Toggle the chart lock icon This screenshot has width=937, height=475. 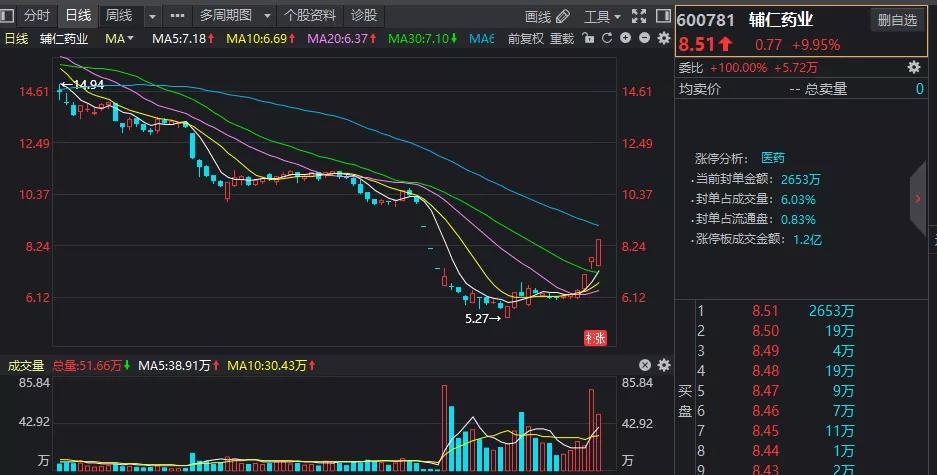pyautogui.click(x=589, y=39)
